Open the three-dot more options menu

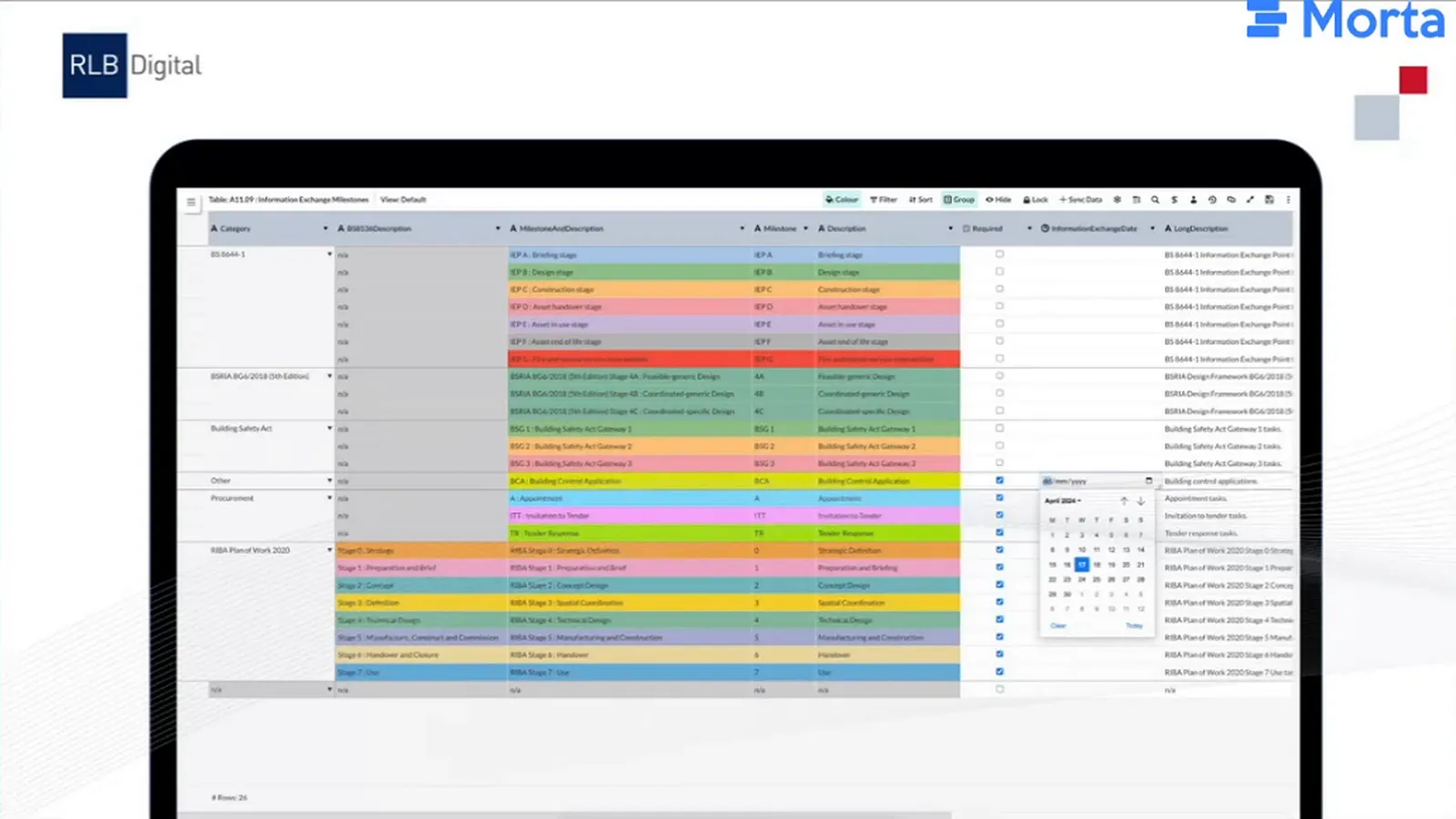tap(1288, 199)
